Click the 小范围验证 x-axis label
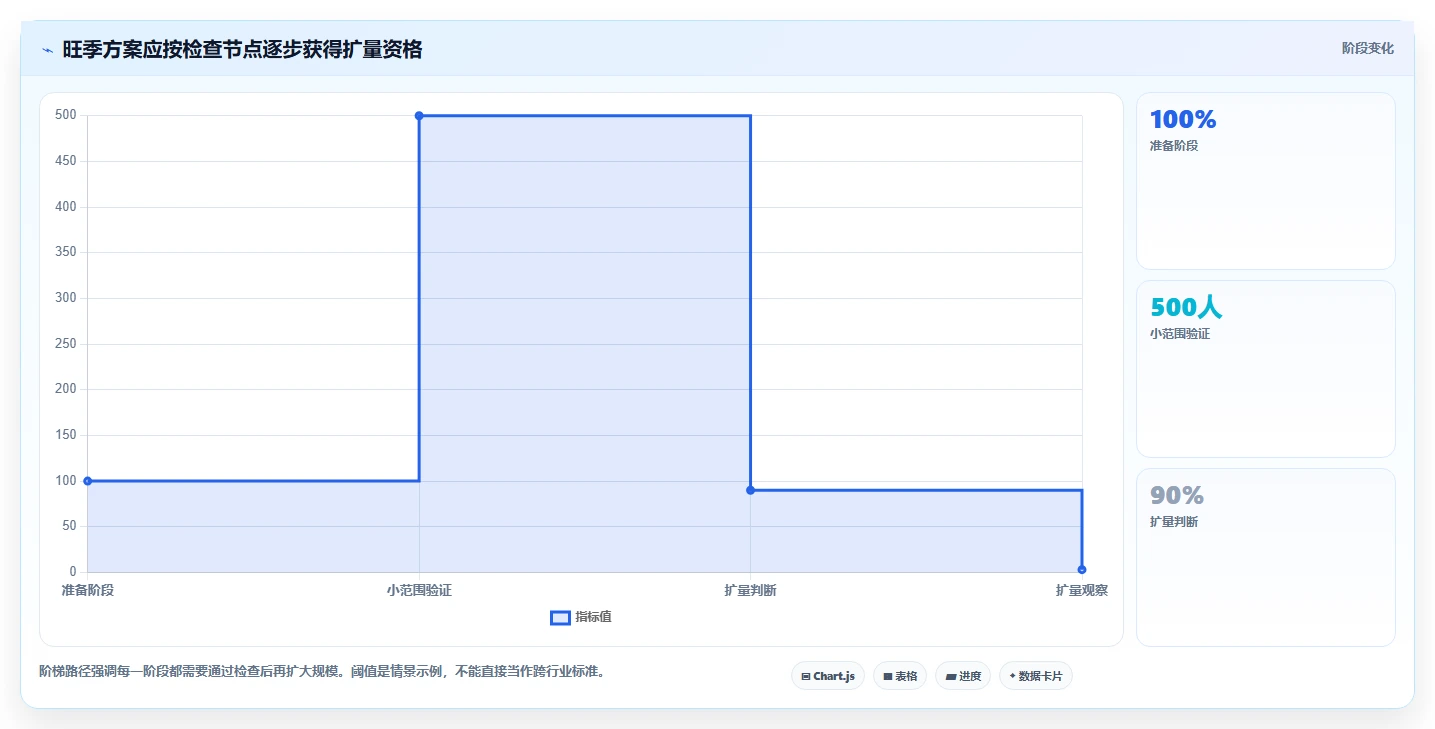The height and width of the screenshot is (729, 1435). point(419,590)
